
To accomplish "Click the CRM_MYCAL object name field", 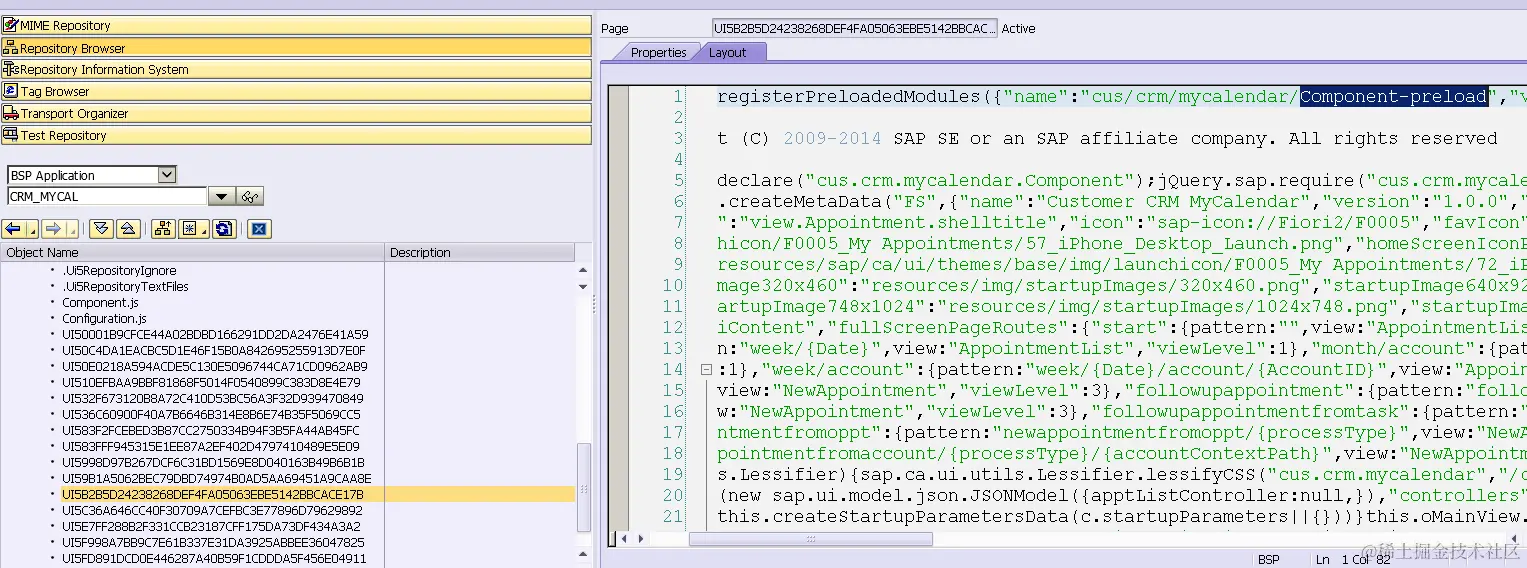I will 107,196.
